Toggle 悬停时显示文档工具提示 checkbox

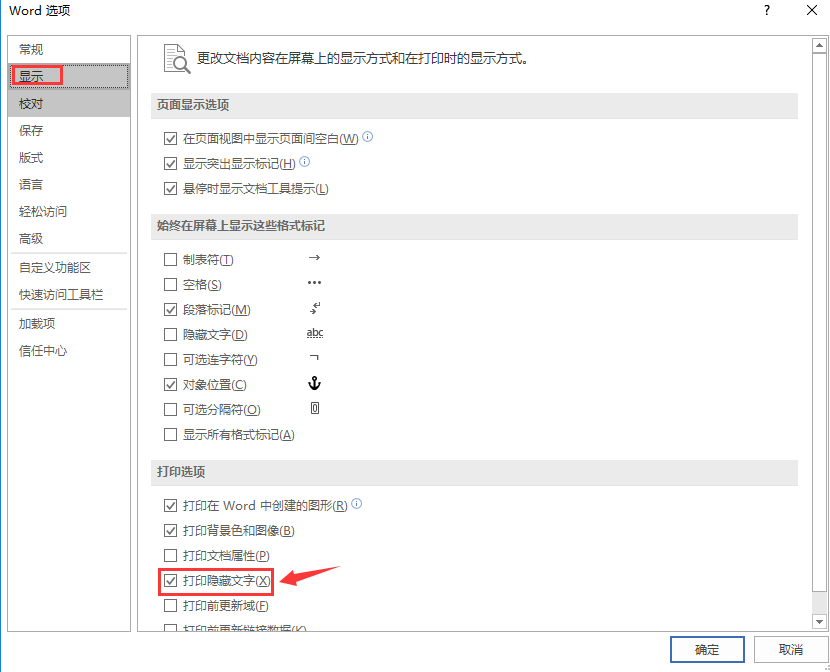click(x=170, y=189)
